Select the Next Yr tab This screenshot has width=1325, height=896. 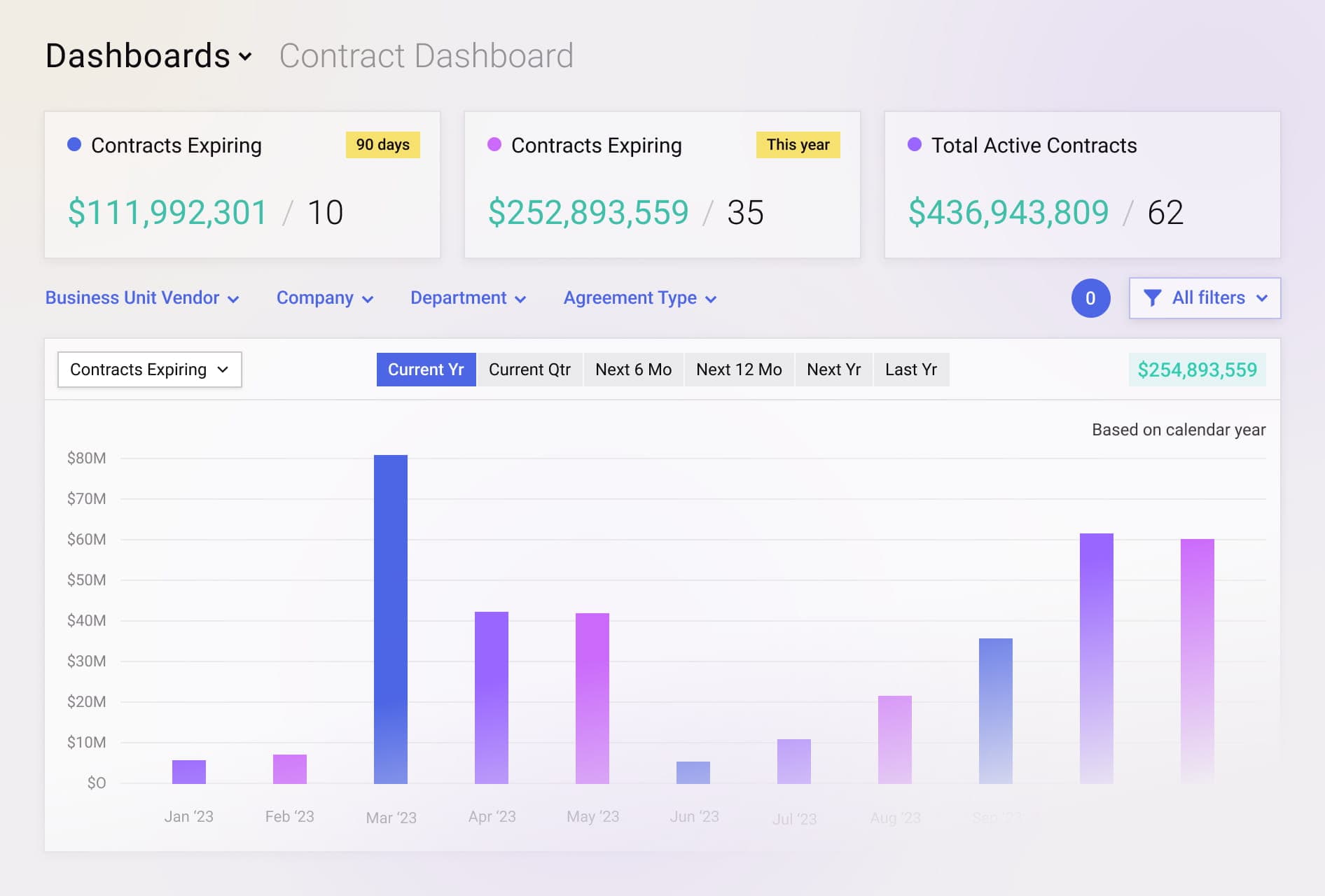click(833, 369)
